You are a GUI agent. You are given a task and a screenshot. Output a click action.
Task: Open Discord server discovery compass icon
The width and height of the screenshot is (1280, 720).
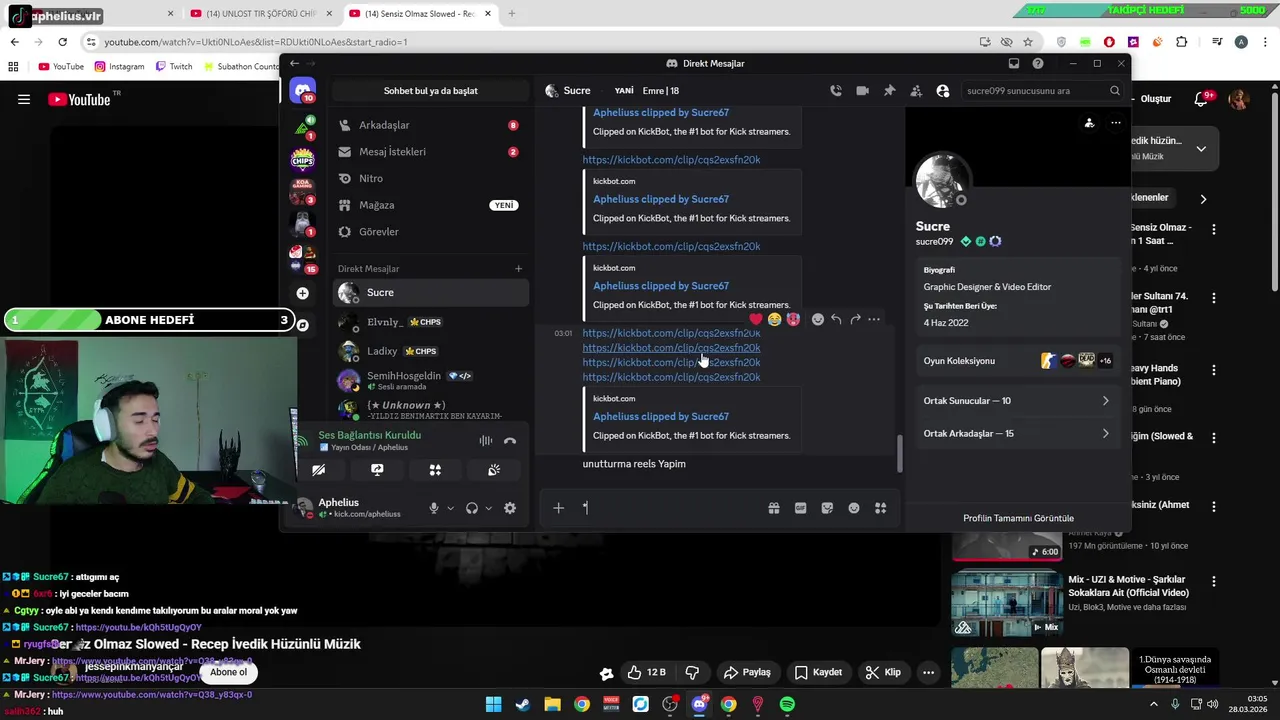pyautogui.click(x=302, y=325)
